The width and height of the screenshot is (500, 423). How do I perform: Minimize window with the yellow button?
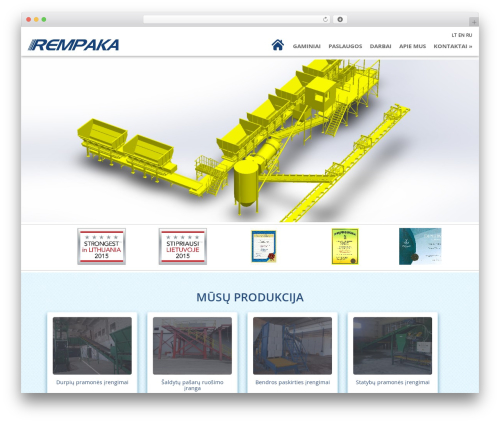pos(36,20)
